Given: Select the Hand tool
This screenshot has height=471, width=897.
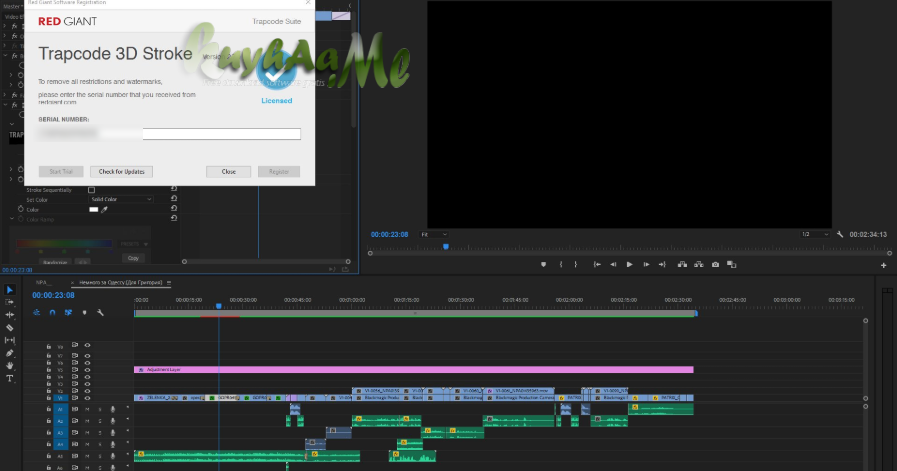Looking at the screenshot, I should (x=10, y=366).
